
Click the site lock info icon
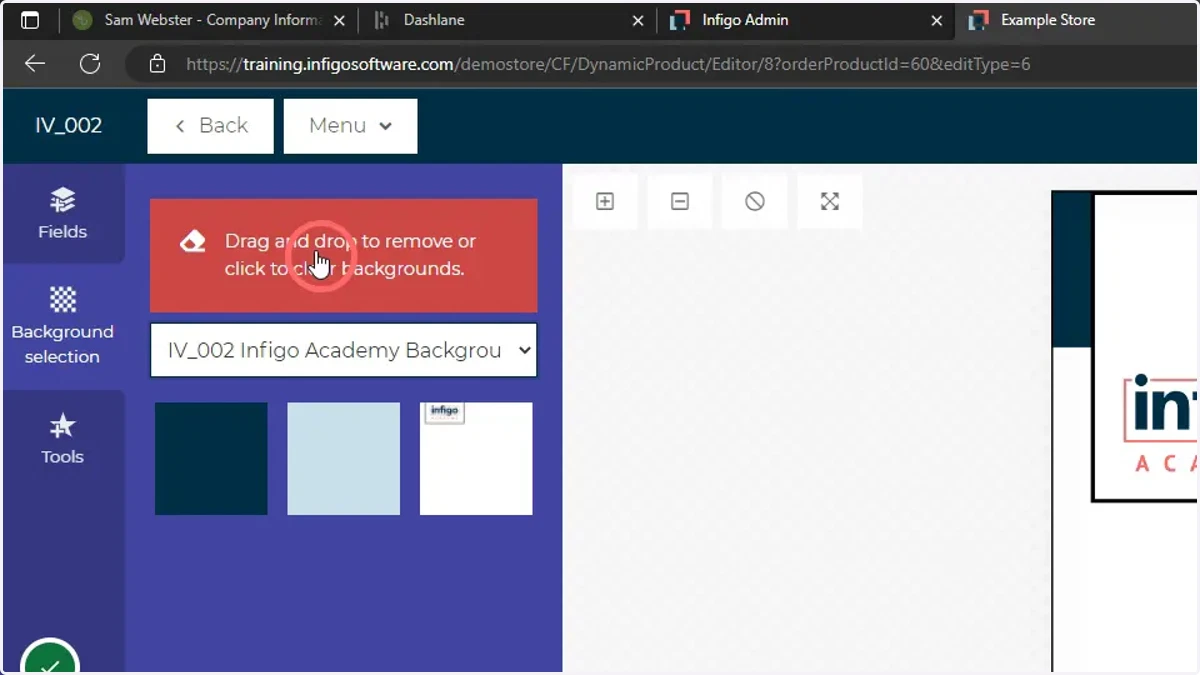157,64
